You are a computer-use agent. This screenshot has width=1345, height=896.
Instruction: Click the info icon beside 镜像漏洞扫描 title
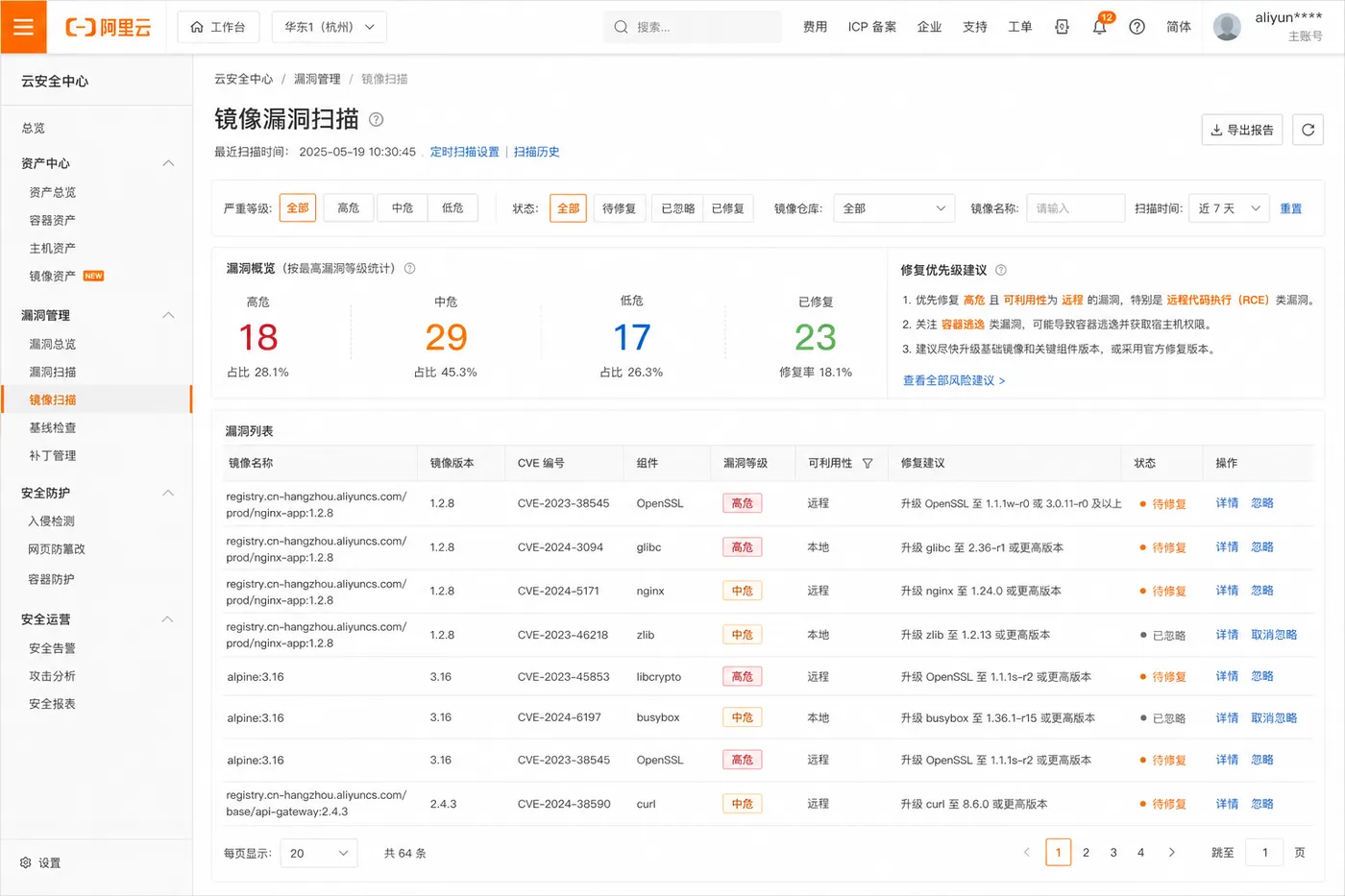(377, 119)
